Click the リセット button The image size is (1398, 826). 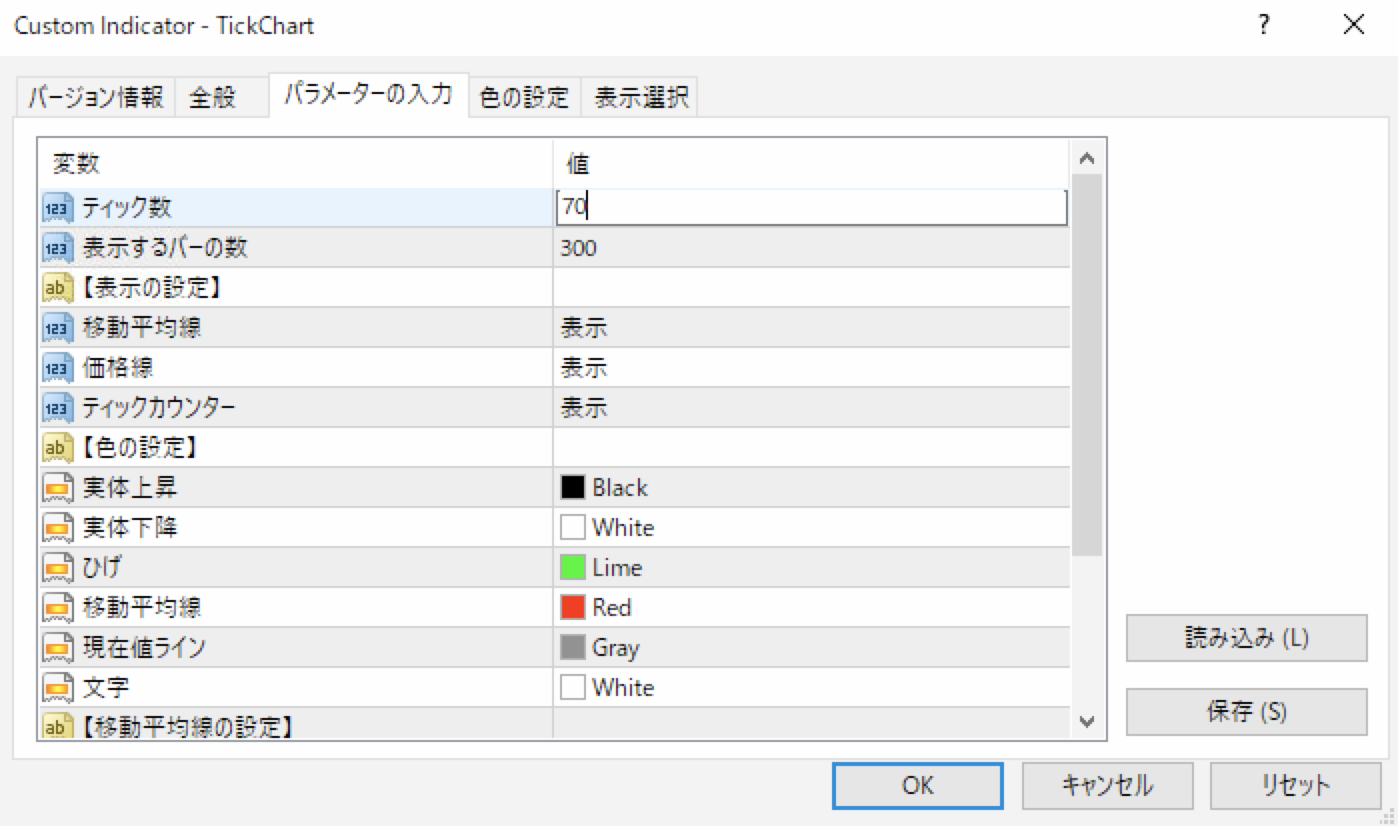coord(1295,785)
